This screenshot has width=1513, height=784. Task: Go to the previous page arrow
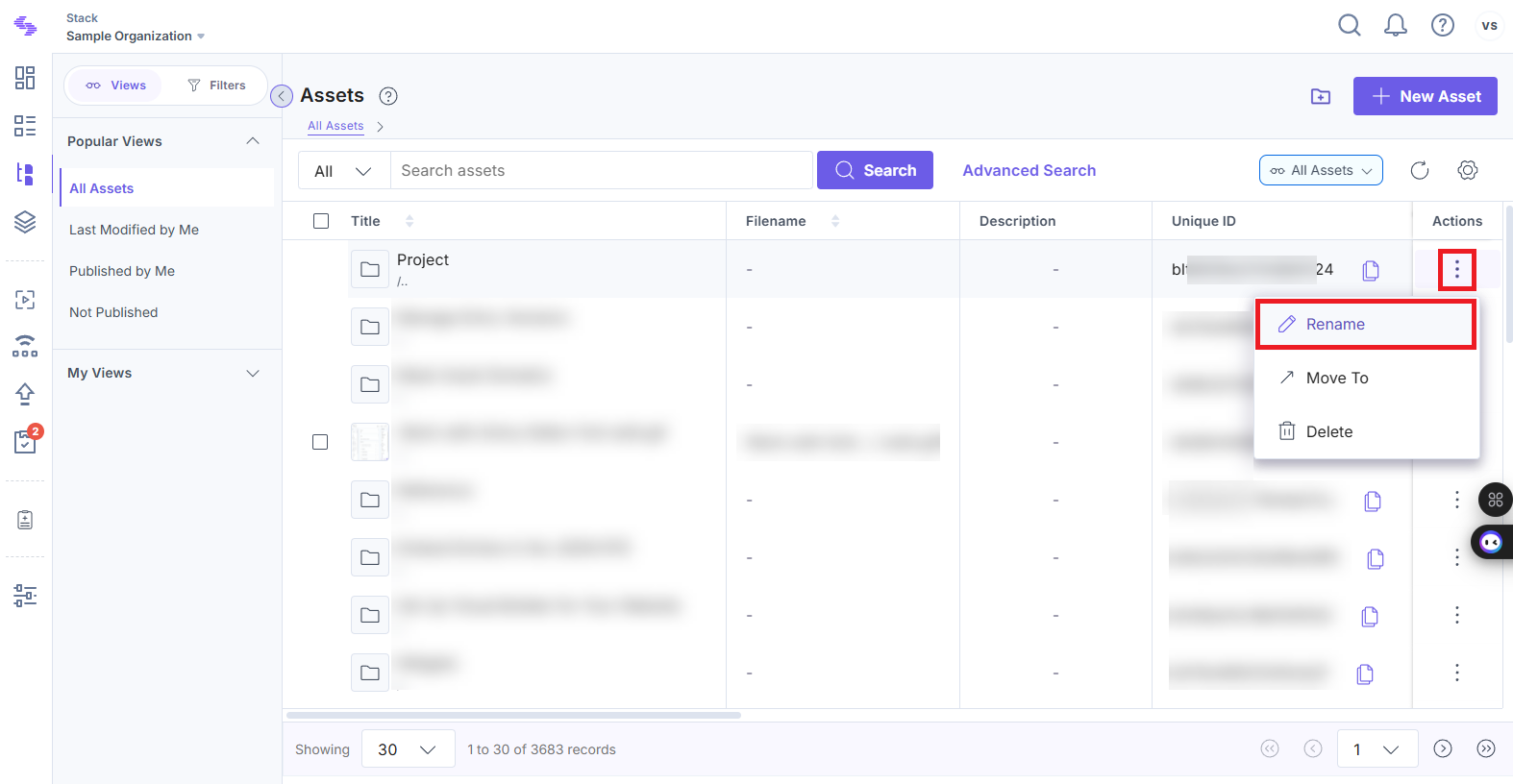[1313, 748]
